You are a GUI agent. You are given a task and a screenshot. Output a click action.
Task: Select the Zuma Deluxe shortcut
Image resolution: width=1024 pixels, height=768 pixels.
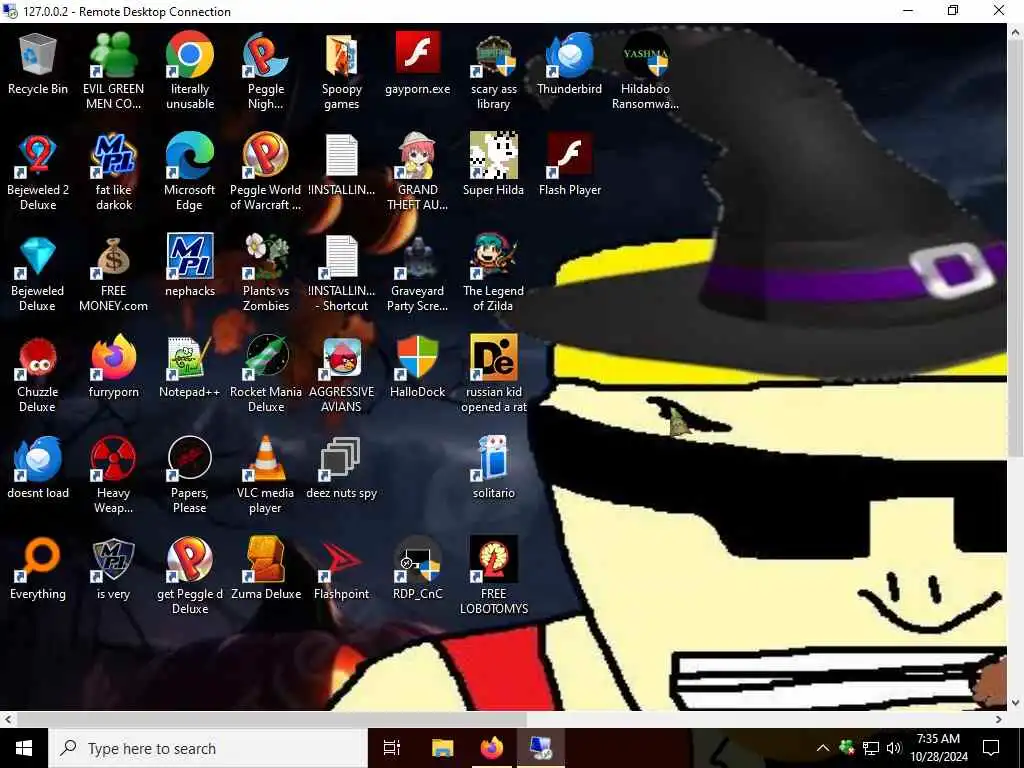pyautogui.click(x=265, y=569)
